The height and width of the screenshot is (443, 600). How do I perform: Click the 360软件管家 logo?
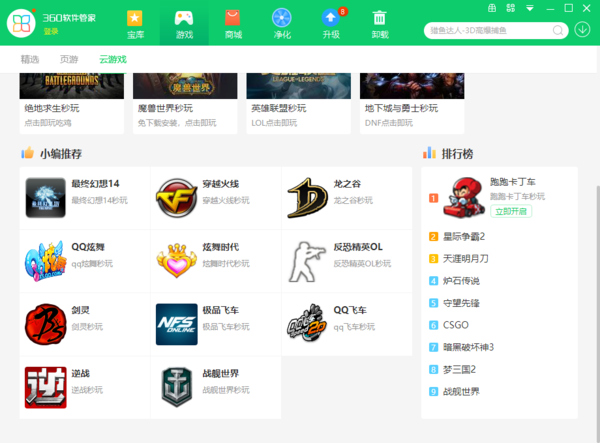(21, 23)
